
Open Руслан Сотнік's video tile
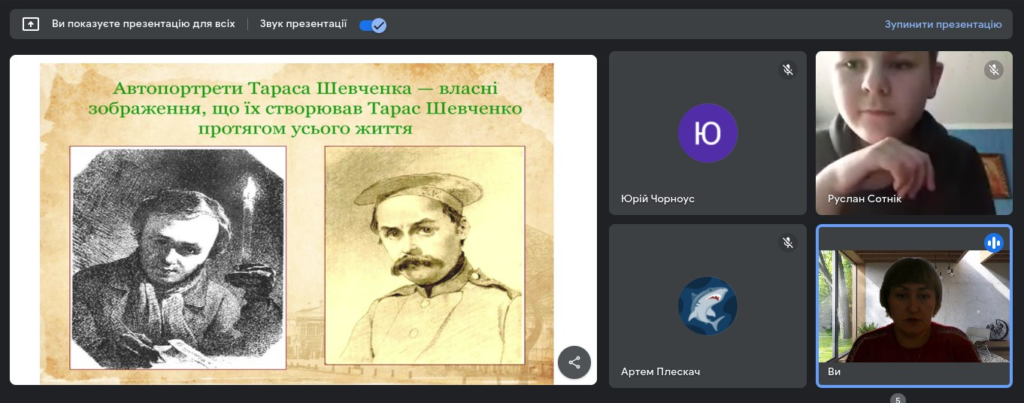tap(914, 133)
